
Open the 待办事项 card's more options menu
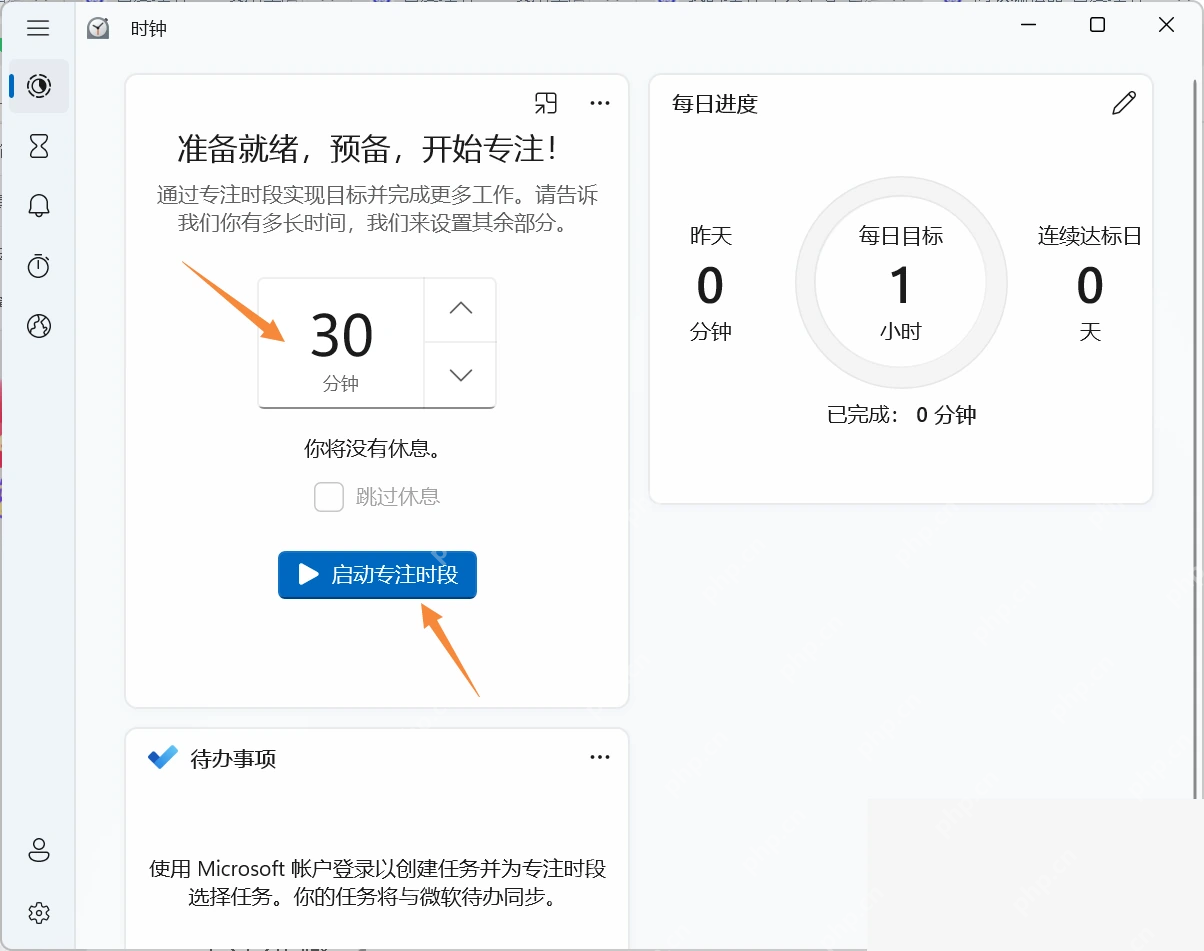point(599,757)
